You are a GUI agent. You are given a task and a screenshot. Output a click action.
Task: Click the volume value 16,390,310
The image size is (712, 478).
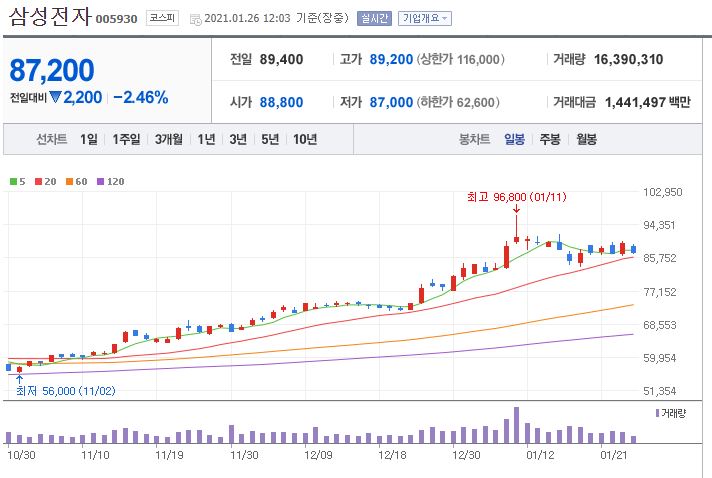pyautogui.click(x=628, y=59)
